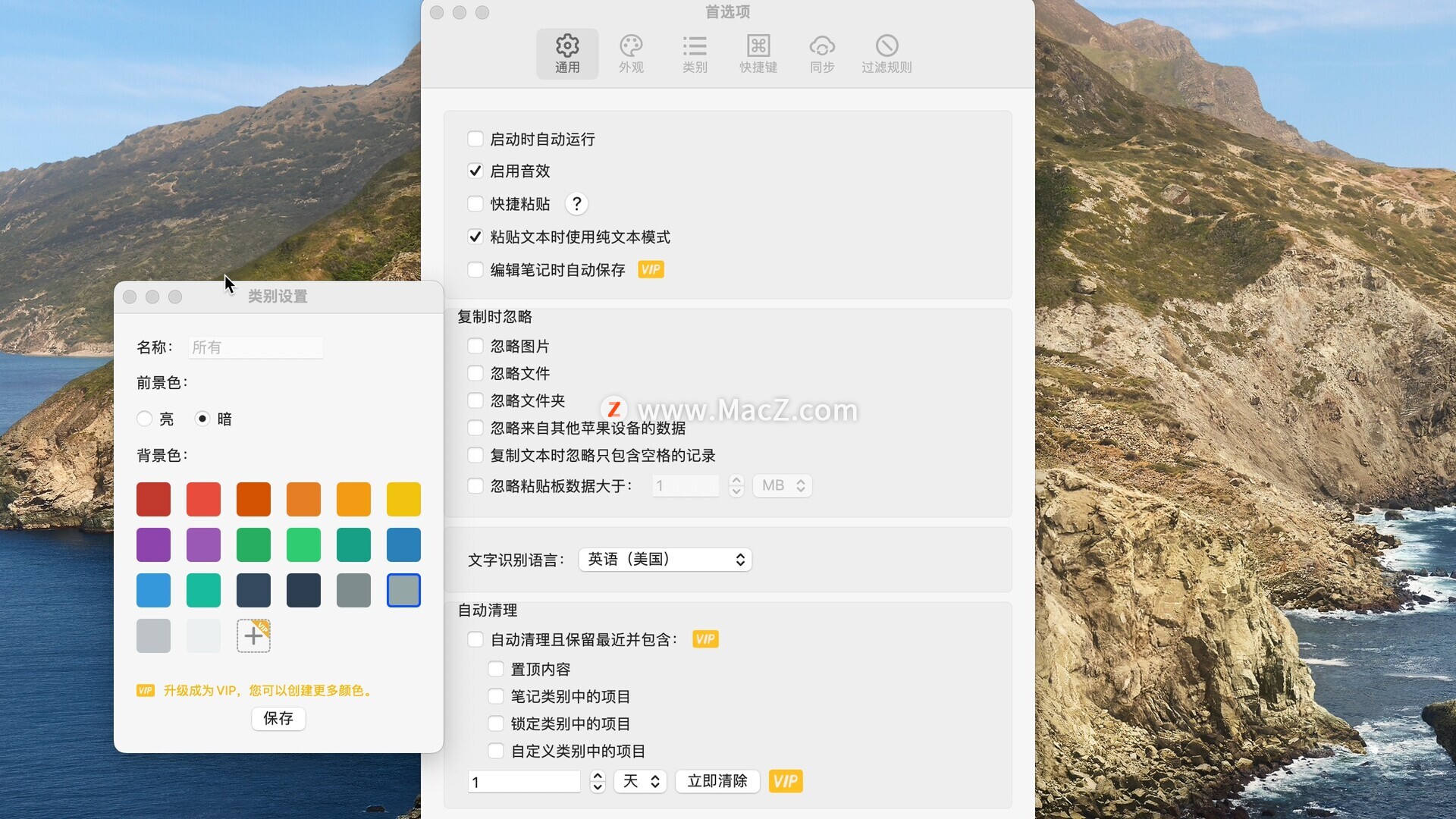Click the 名称 name input field

(x=256, y=347)
